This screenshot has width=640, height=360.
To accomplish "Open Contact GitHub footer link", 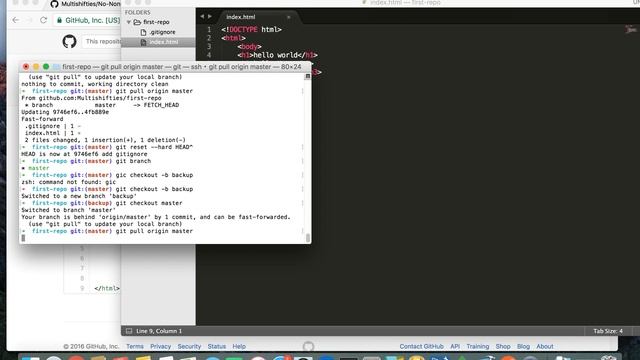I will (421, 346).
